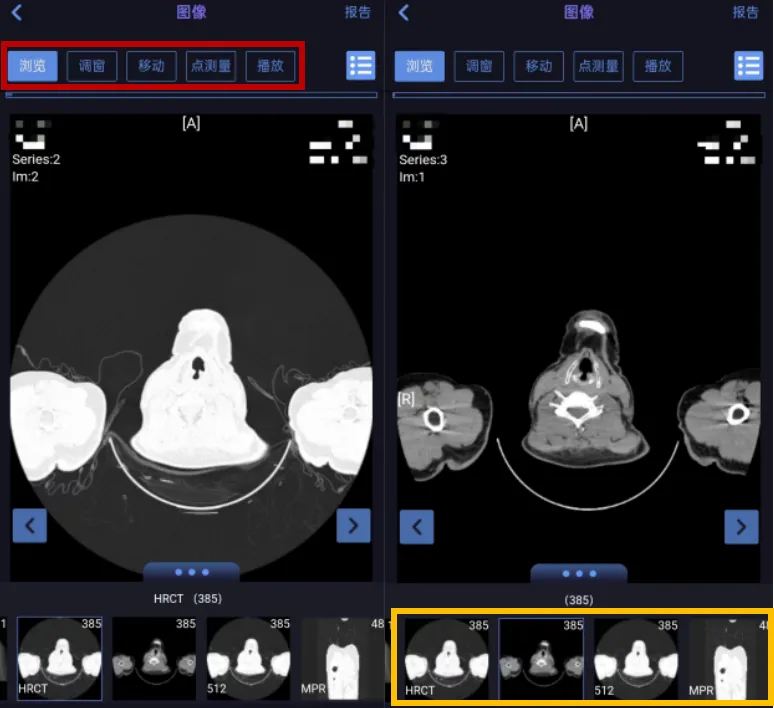
Task: Expand three-dot handle in left viewer
Action: pos(192,572)
